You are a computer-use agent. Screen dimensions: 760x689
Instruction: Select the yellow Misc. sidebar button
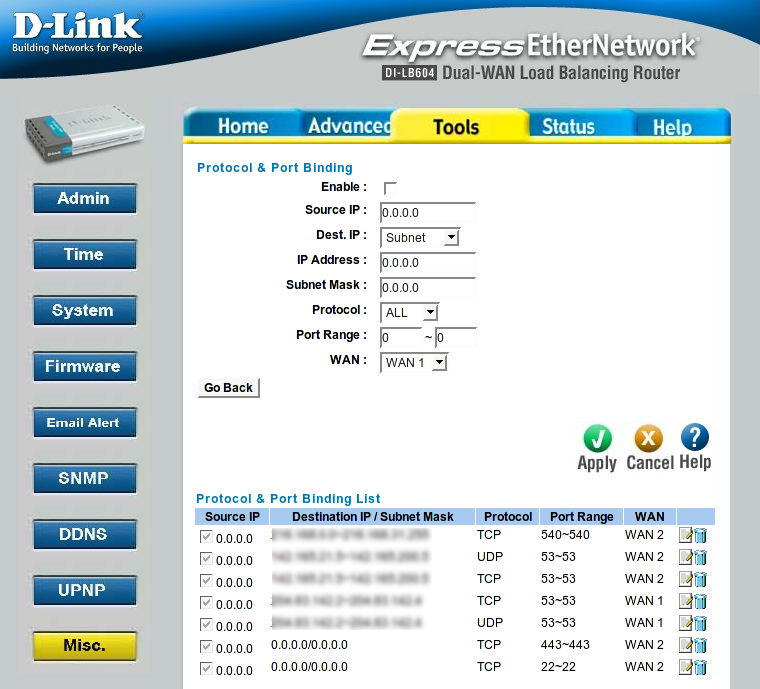coord(84,646)
